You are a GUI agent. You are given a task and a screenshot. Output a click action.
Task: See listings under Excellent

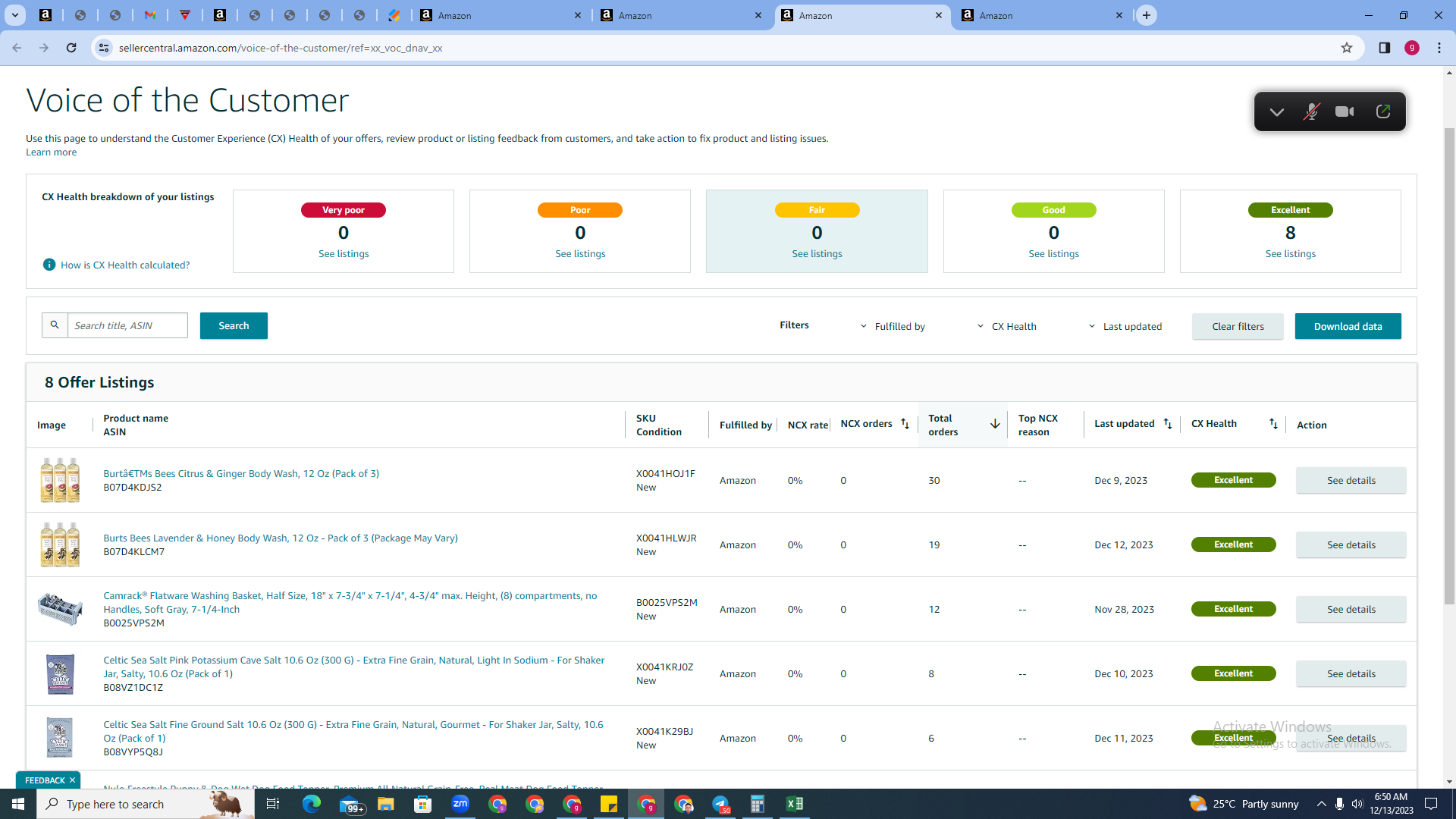click(1290, 254)
